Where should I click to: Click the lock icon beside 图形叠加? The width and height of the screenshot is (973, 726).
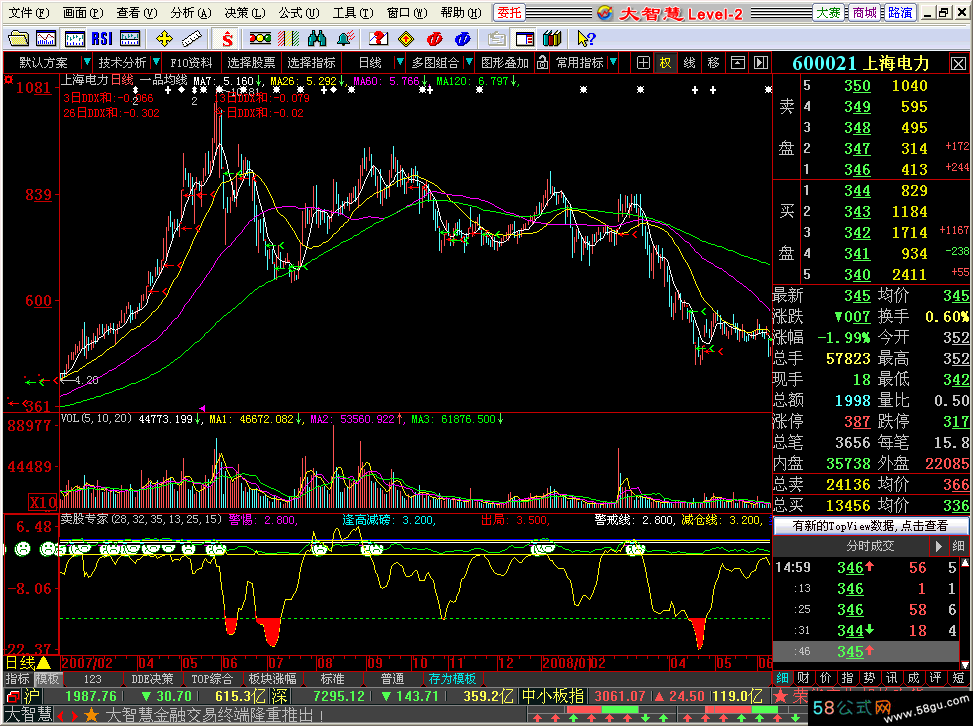542,63
